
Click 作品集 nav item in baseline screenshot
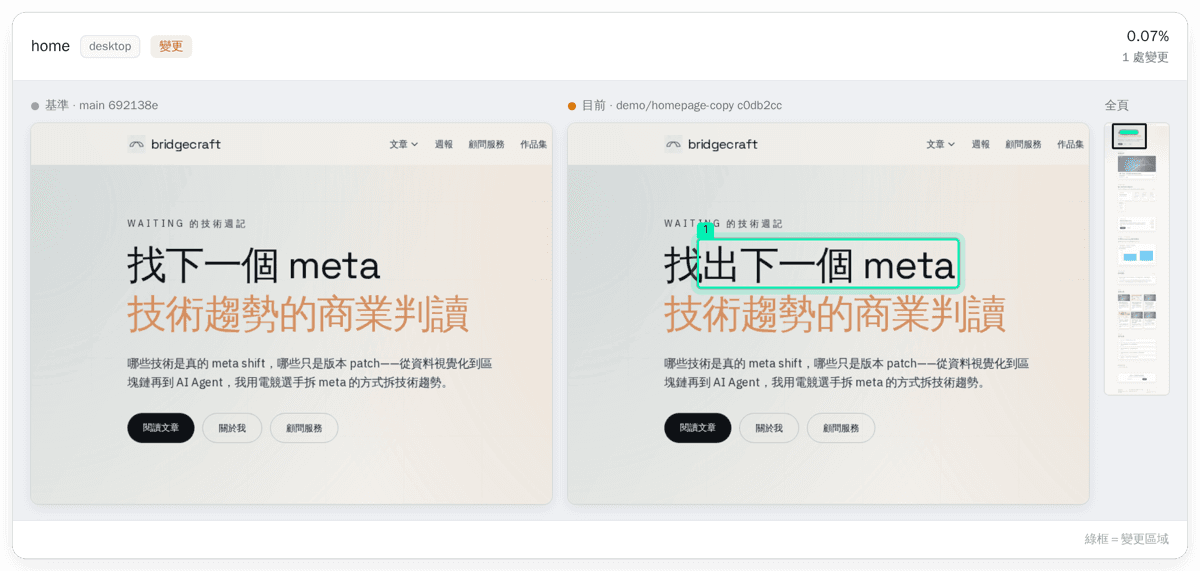click(x=534, y=144)
